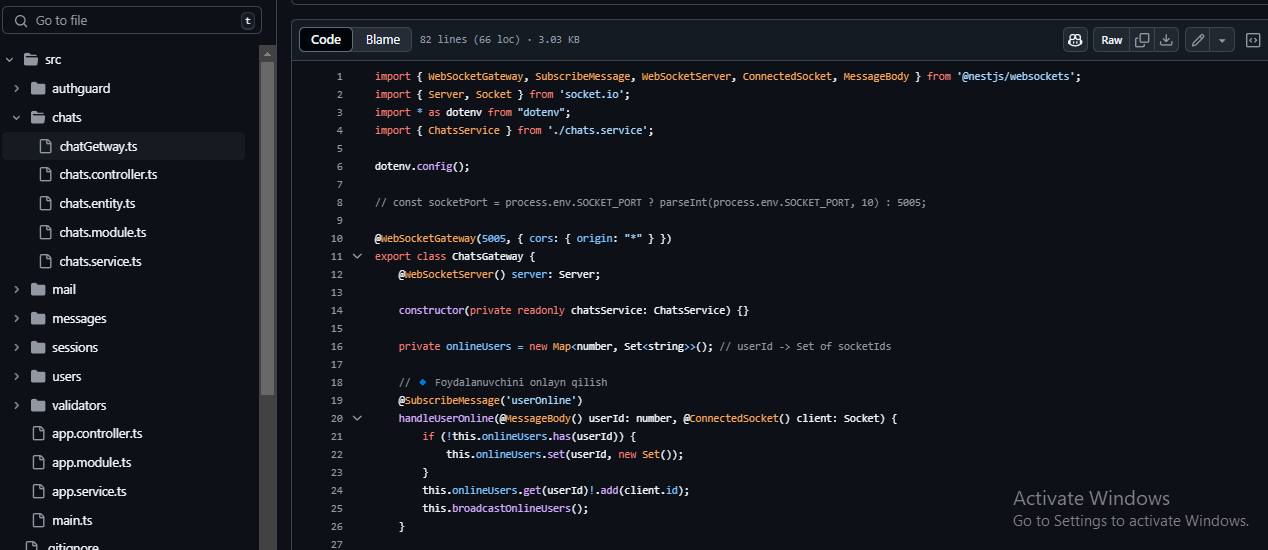Switch to the Code tab
Screen dimensions: 1268x550
pyautogui.click(x=326, y=40)
